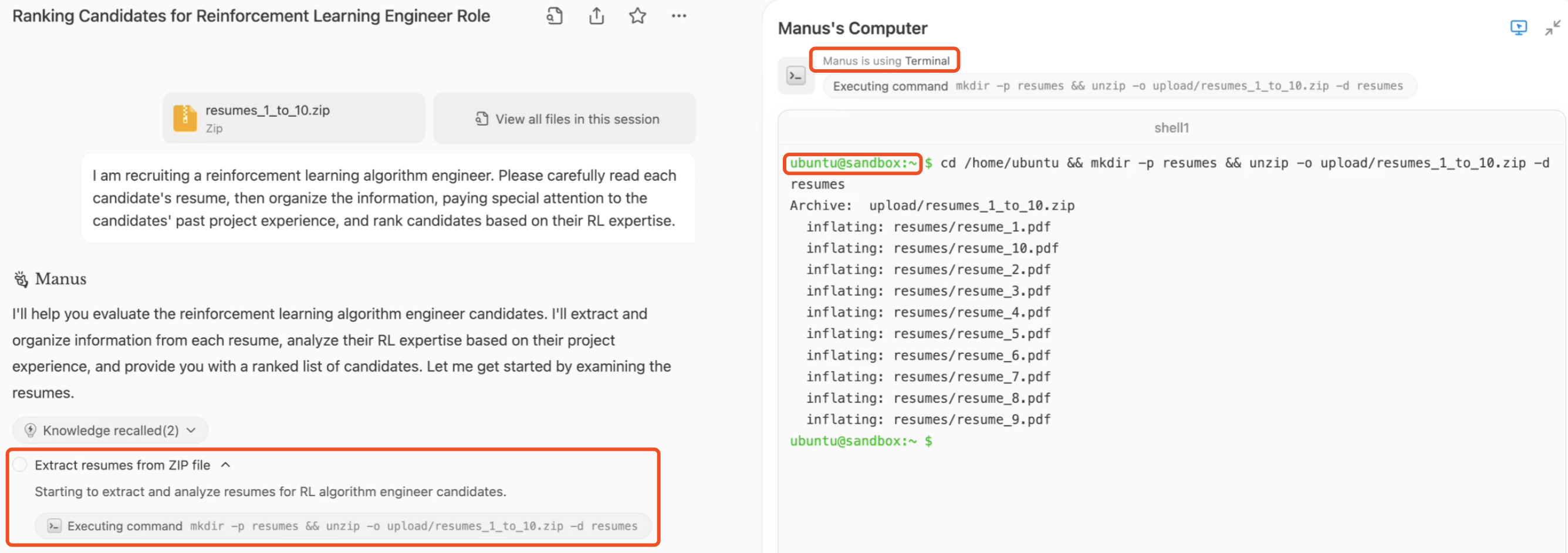Image resolution: width=1568 pixels, height=553 pixels.
Task: Click the Manus is using Terminal label
Action: tap(886, 60)
